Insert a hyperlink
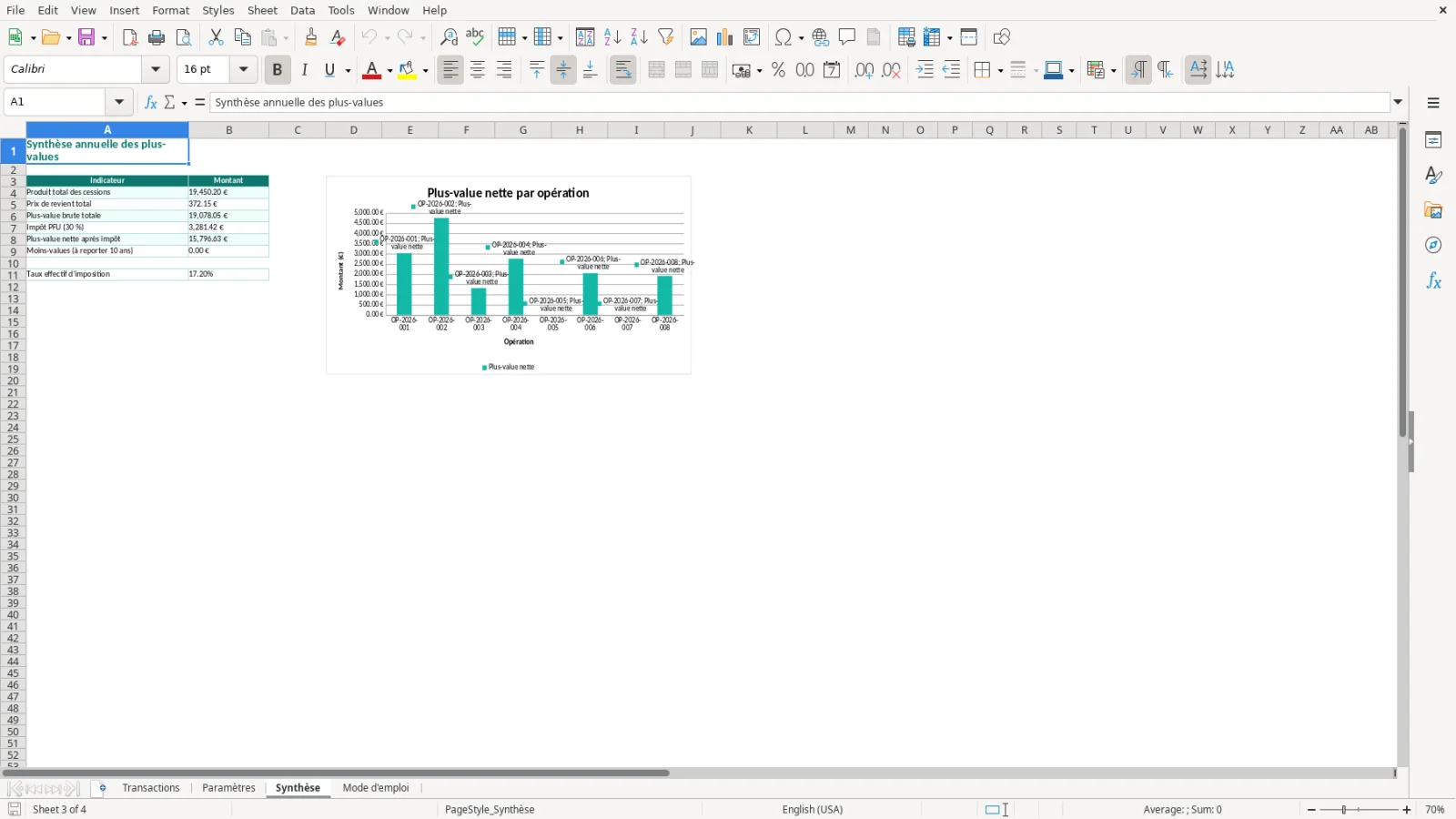1456x819 pixels. coord(821,37)
